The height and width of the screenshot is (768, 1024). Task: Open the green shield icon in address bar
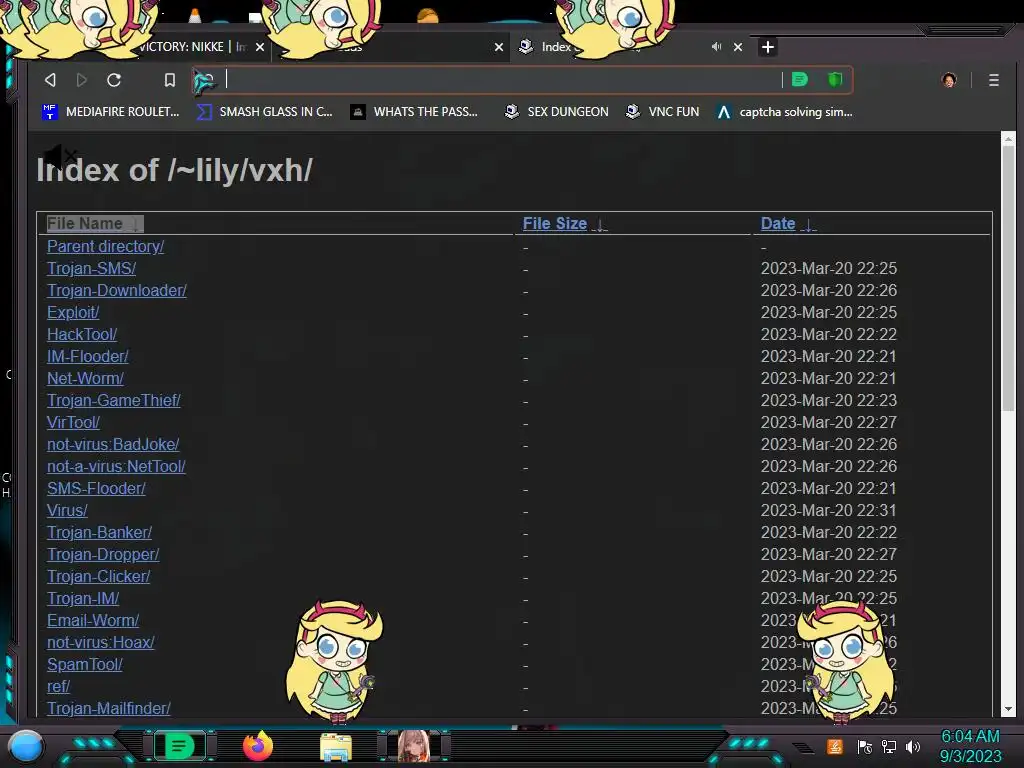(x=835, y=80)
